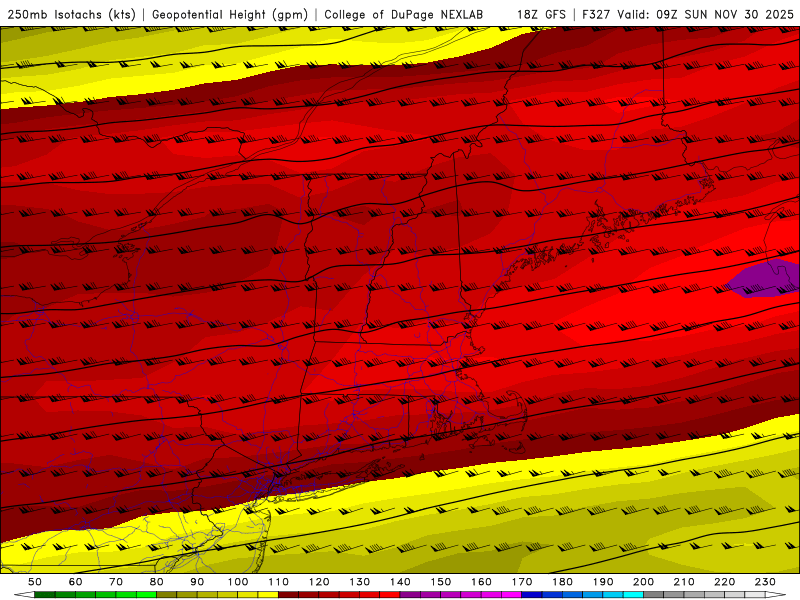Click the legend value '200'
The height and width of the screenshot is (600, 800).
click(x=643, y=582)
